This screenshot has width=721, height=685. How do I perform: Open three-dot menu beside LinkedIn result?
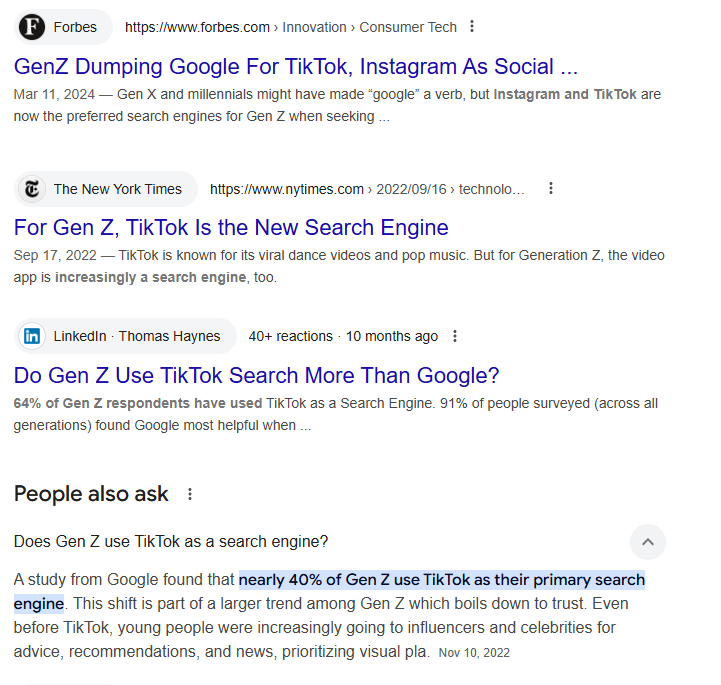(456, 336)
